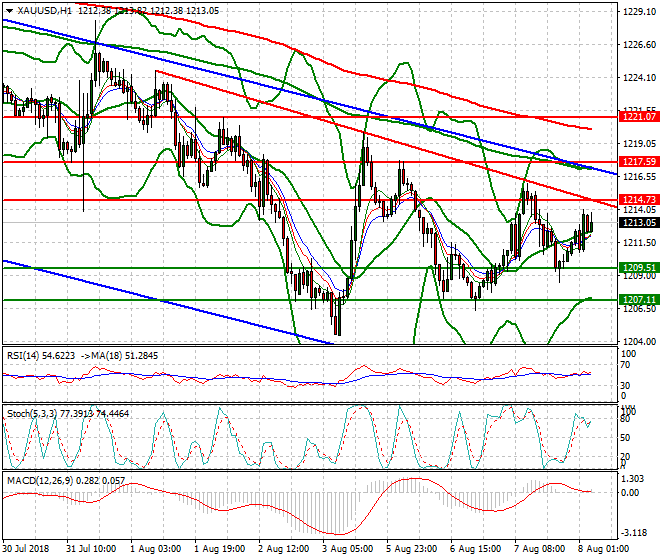Click the 1216.55 price scale value
The height and width of the screenshot is (560, 660).
pos(639,177)
